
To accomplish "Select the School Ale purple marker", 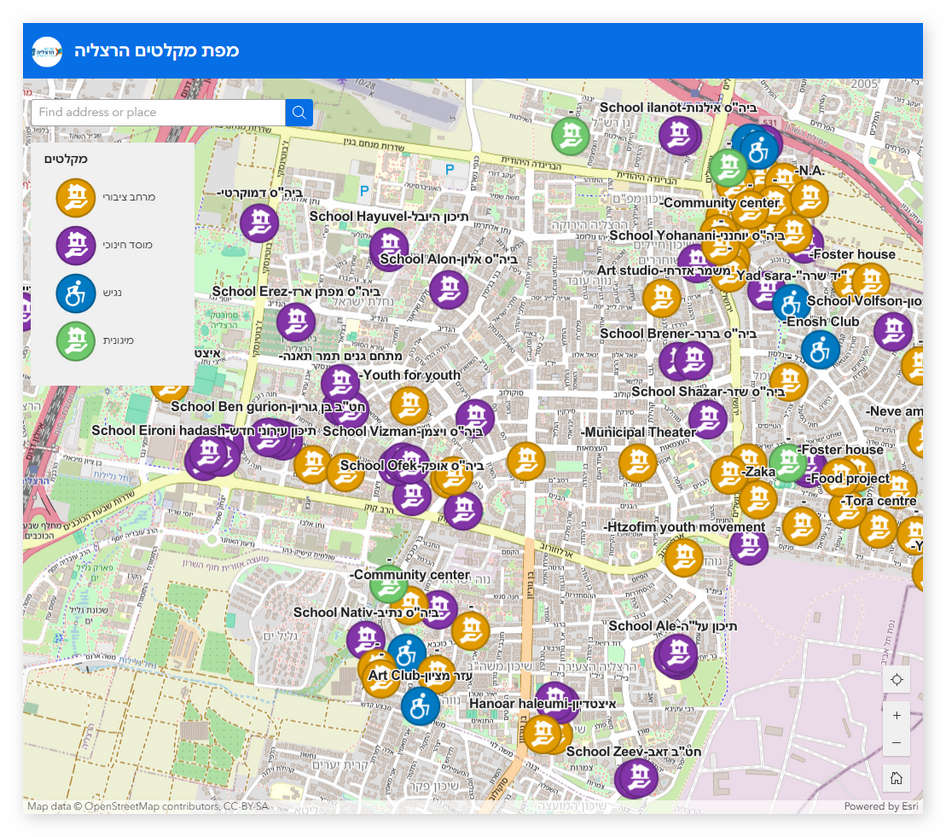I will click(x=676, y=655).
